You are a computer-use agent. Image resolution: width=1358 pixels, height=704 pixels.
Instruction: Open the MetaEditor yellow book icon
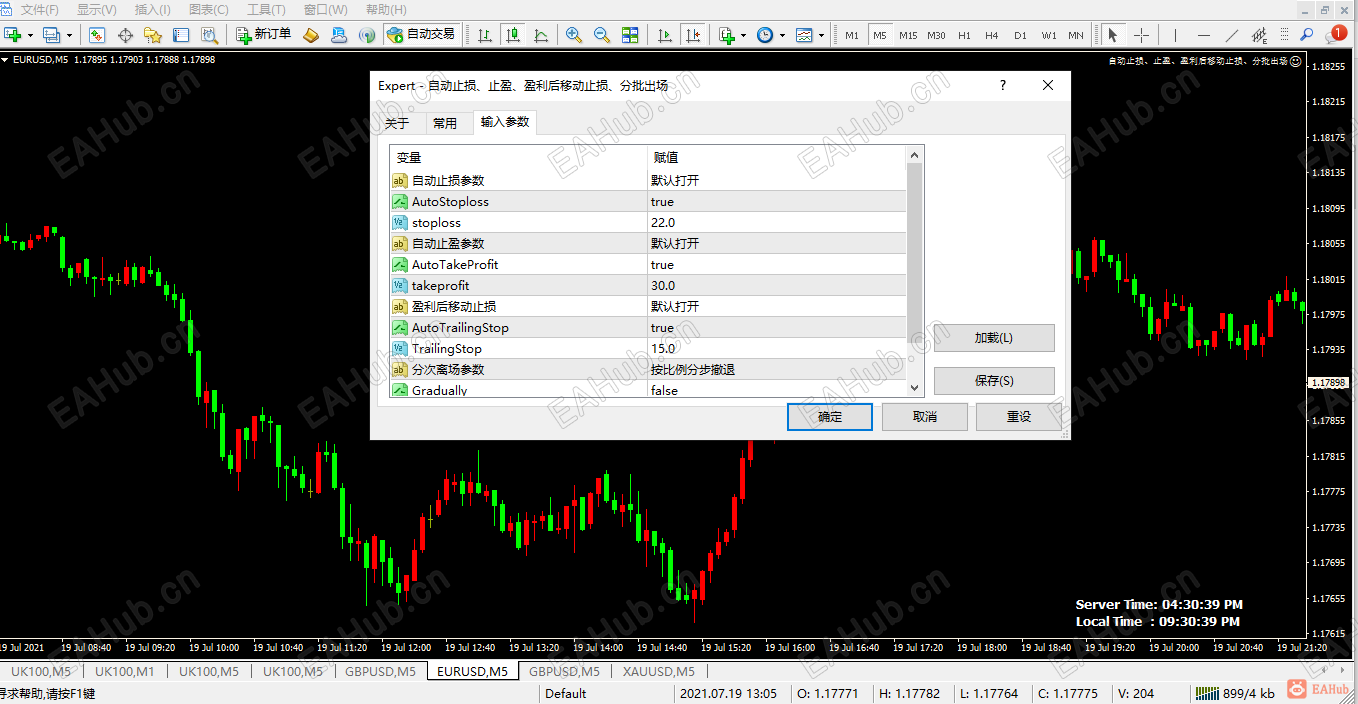pyautogui.click(x=311, y=35)
